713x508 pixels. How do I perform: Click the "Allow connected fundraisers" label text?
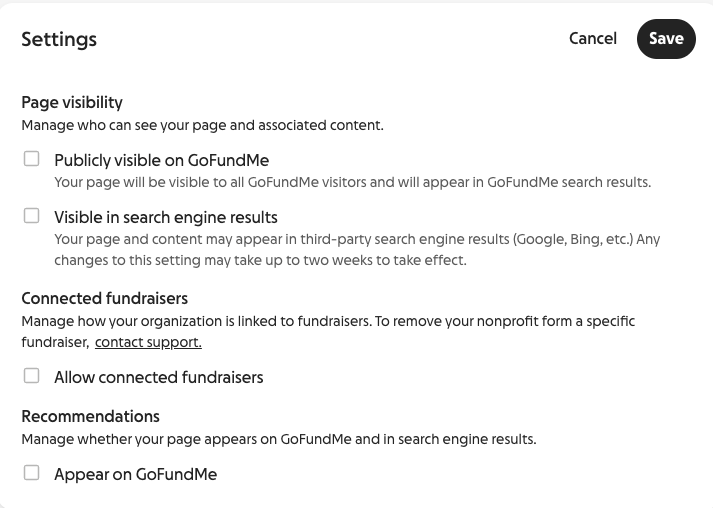tap(159, 377)
